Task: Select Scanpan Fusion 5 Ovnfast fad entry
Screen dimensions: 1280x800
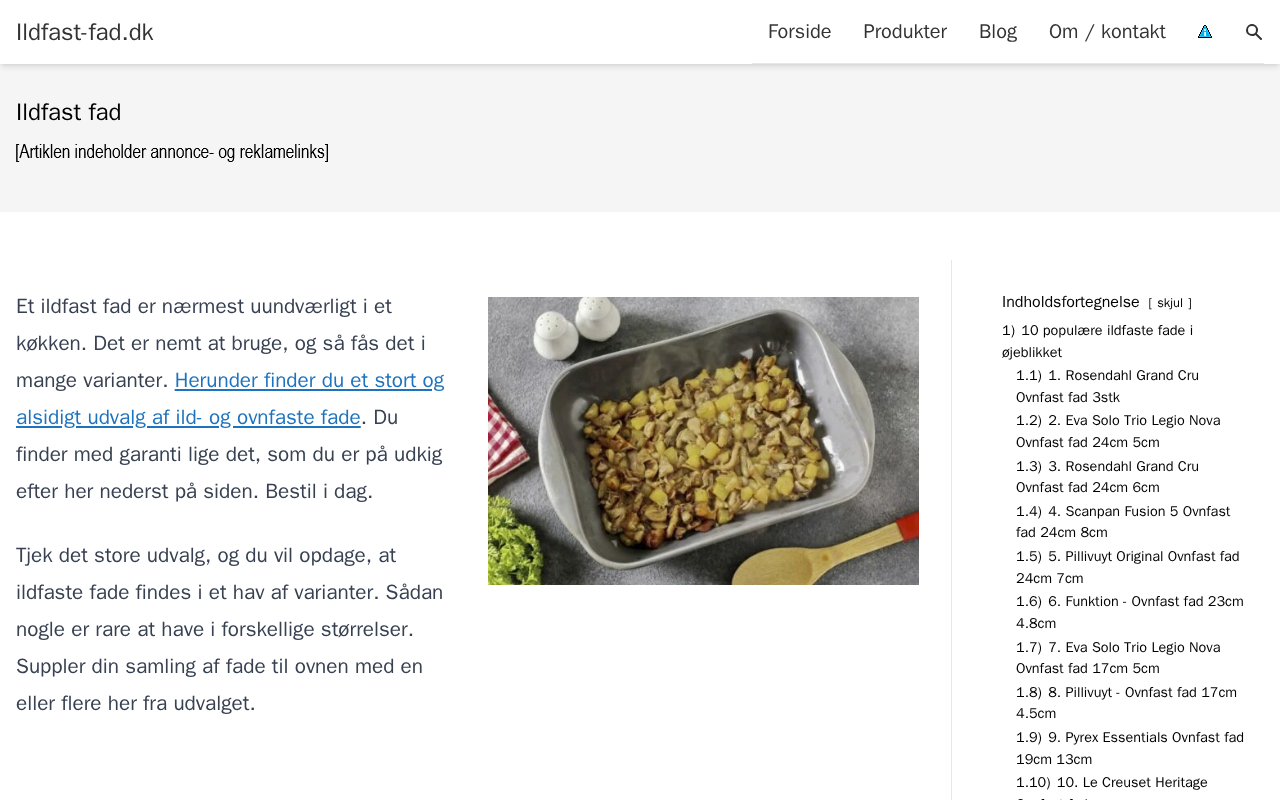Action: [1123, 522]
